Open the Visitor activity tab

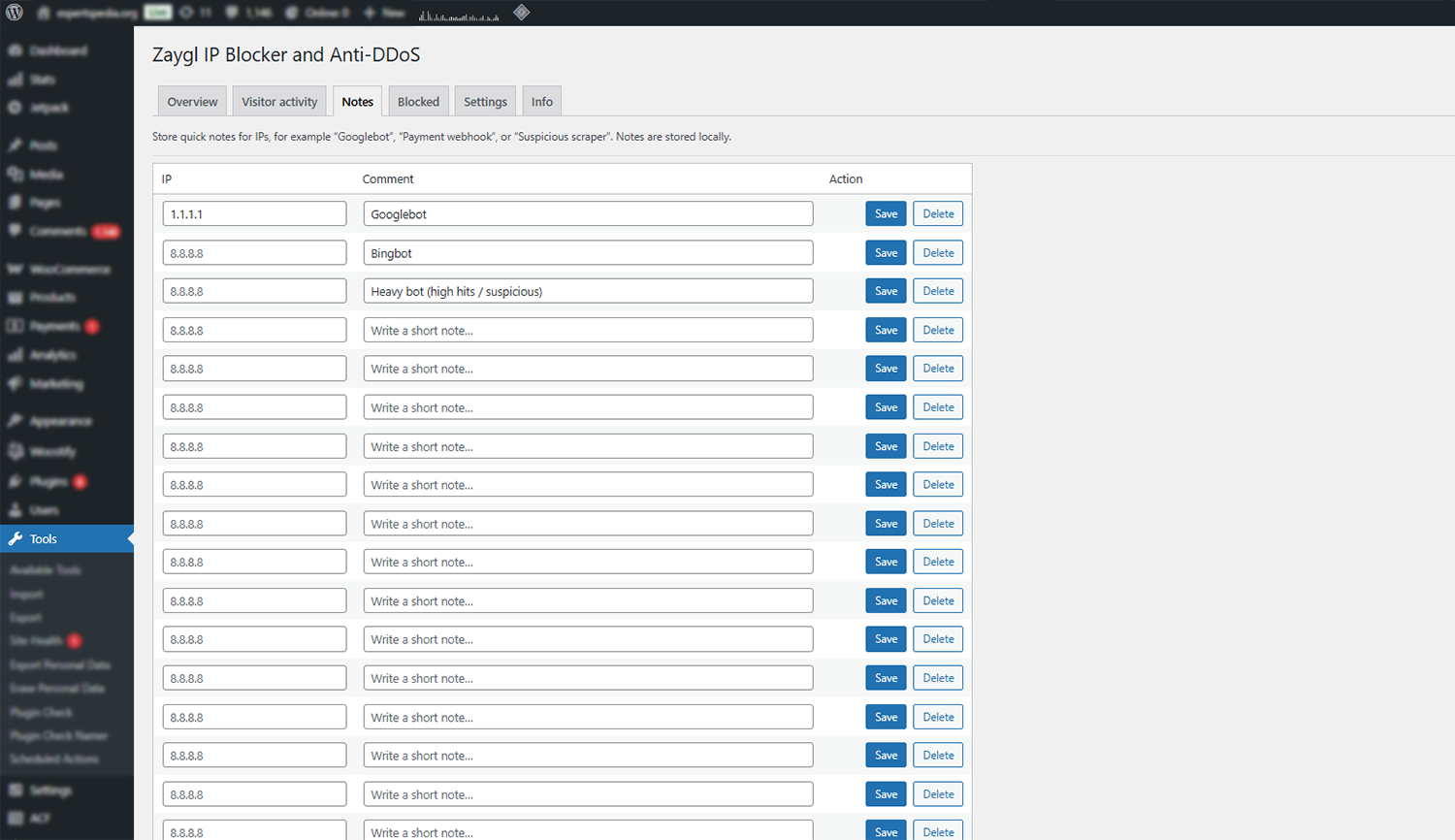(x=278, y=101)
